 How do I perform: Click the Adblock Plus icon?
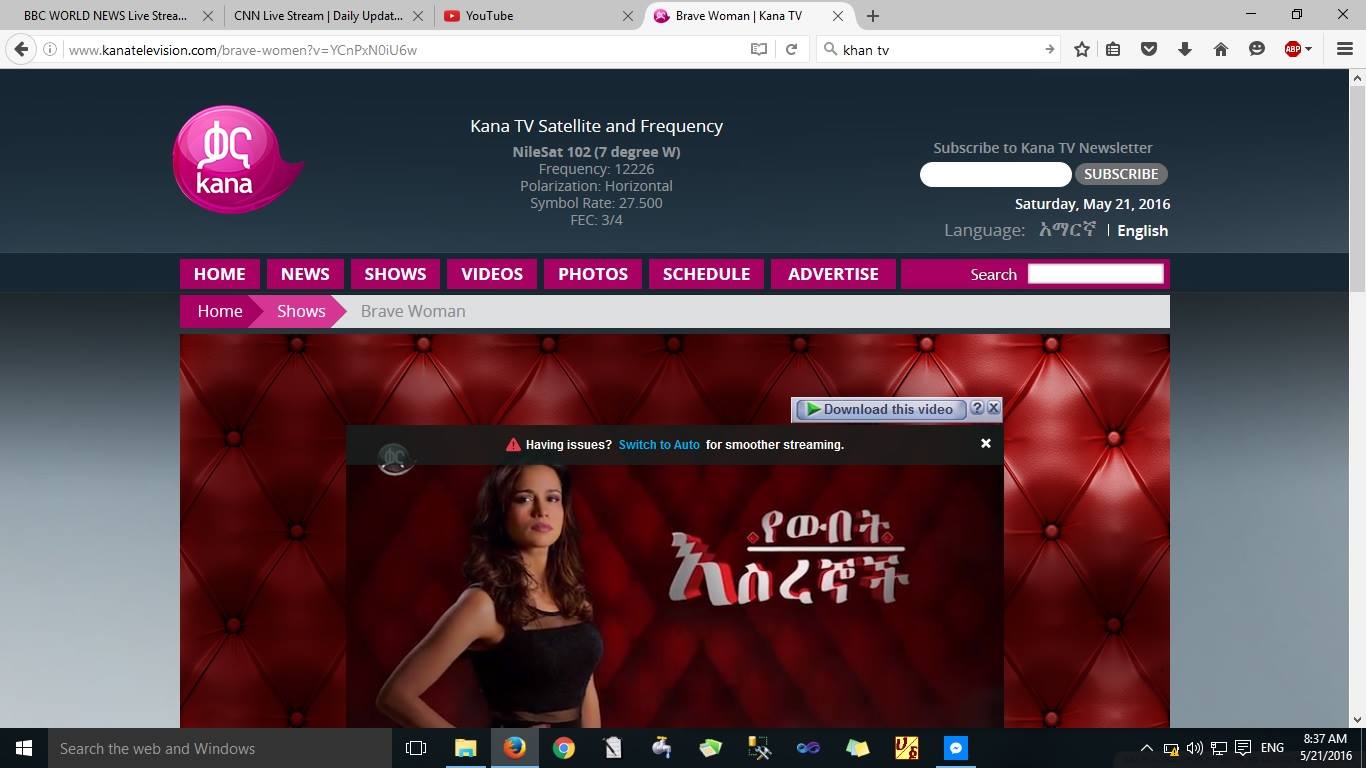[x=1292, y=49]
